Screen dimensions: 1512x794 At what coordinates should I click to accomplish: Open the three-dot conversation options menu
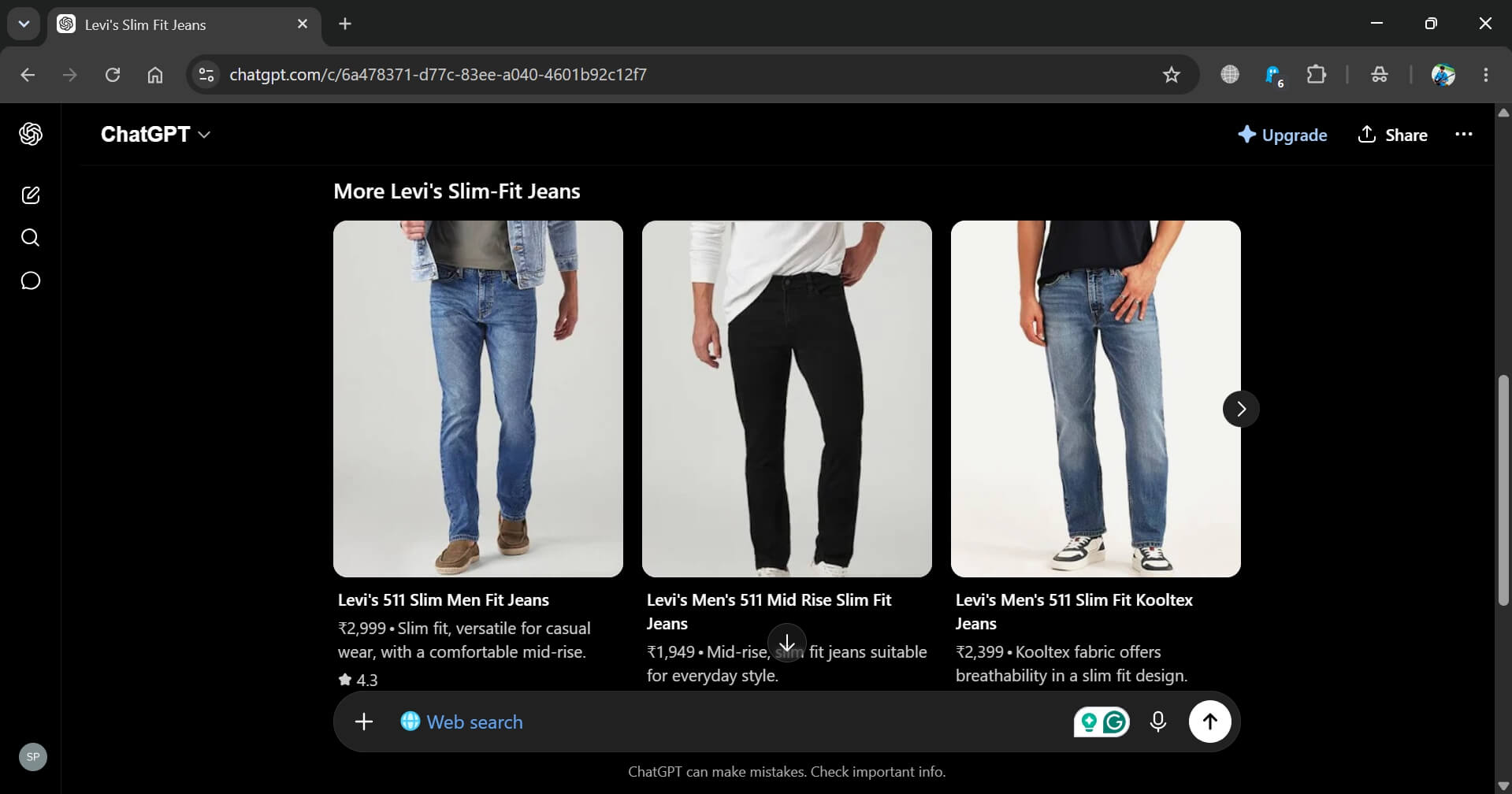1464,135
